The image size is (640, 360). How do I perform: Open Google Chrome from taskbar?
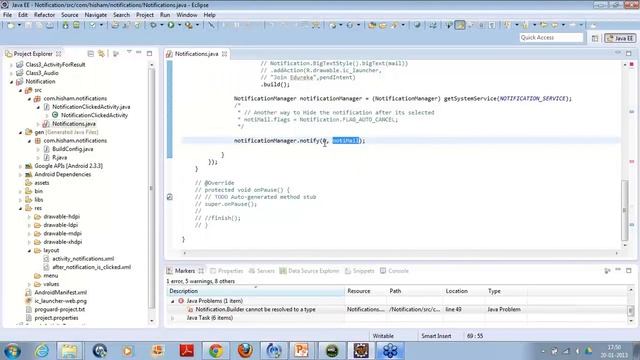tap(216, 351)
